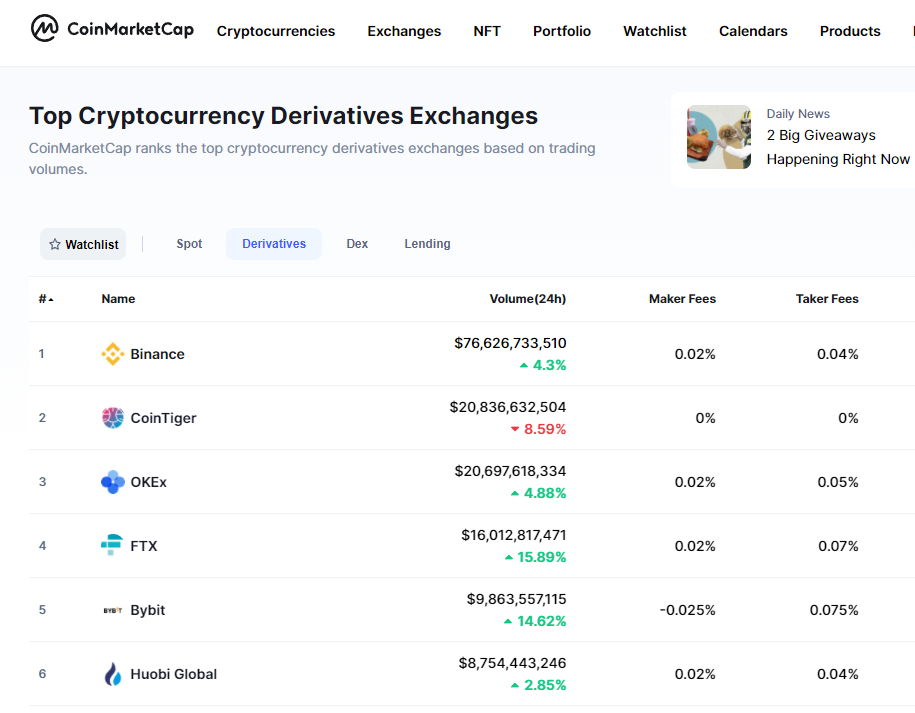This screenshot has height=713, width=915.
Task: Click the OKEx exchange logo icon
Action: coord(113,482)
